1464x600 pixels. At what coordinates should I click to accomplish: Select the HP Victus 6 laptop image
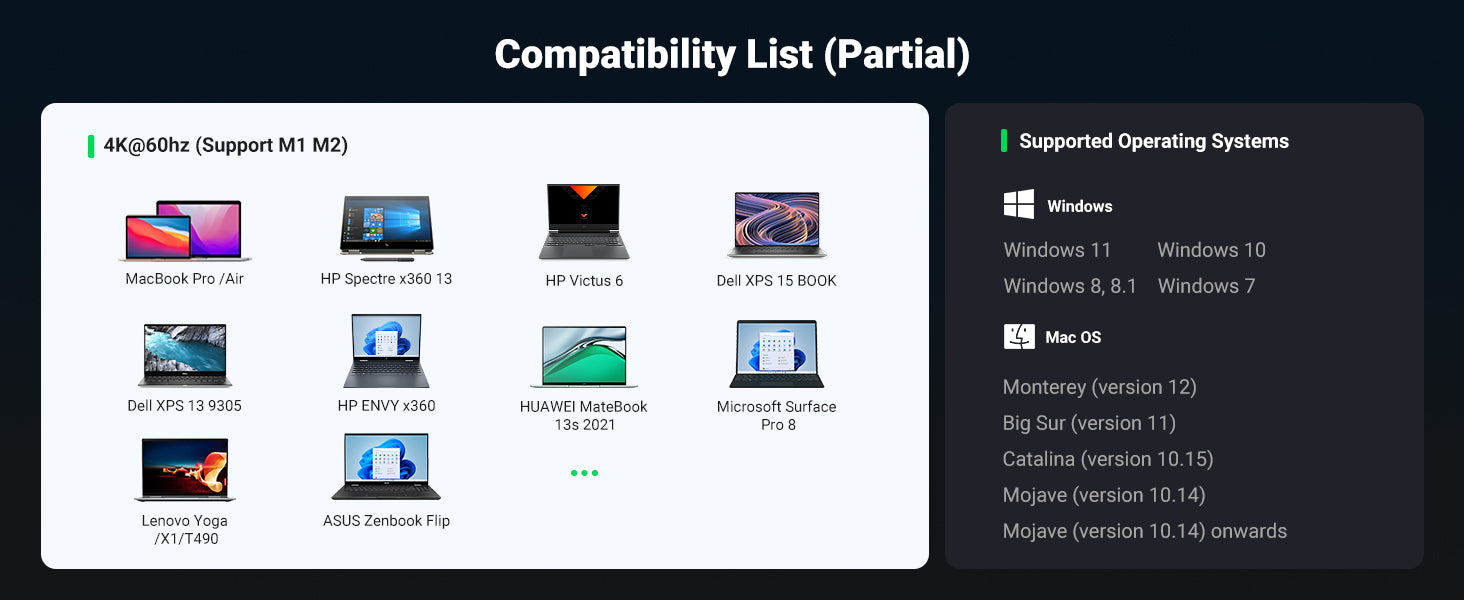[584, 222]
